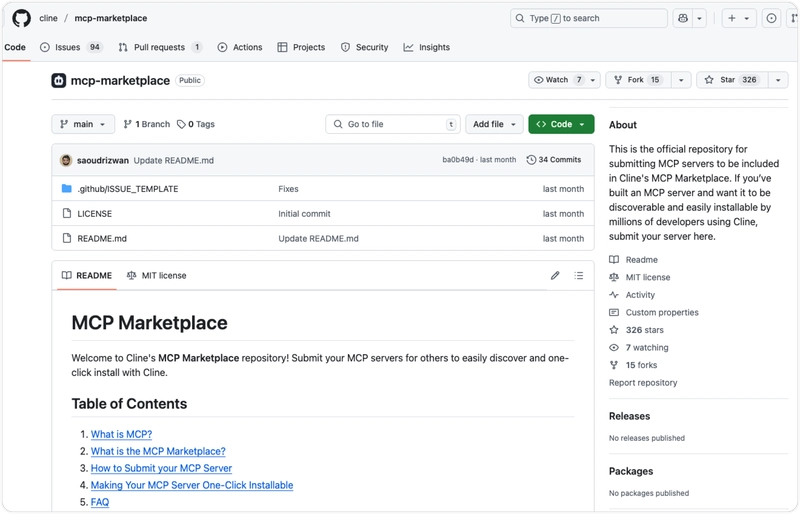
Task: Open the Projects tab
Action: point(301,47)
